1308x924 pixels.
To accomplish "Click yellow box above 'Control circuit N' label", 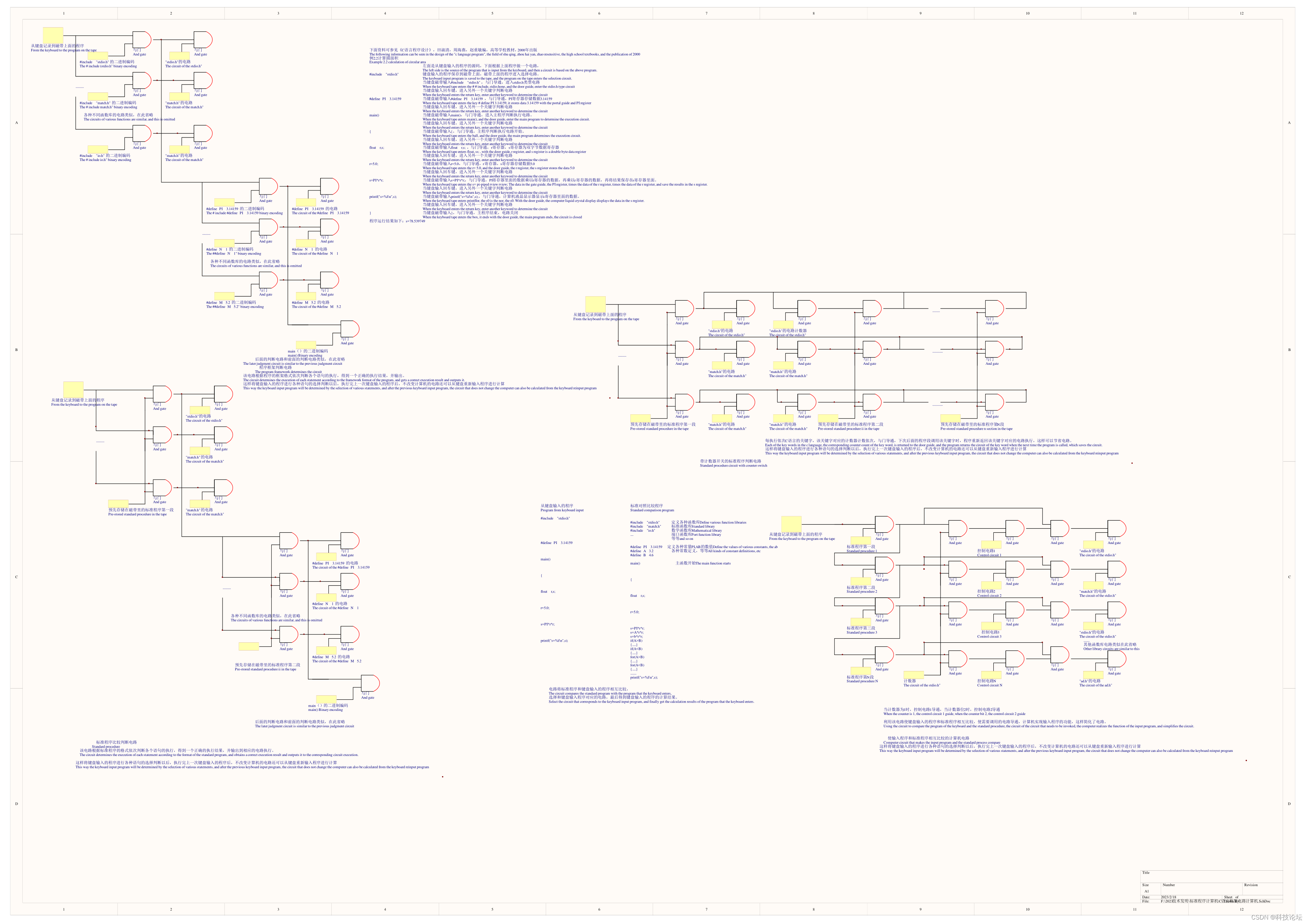I will [991, 675].
